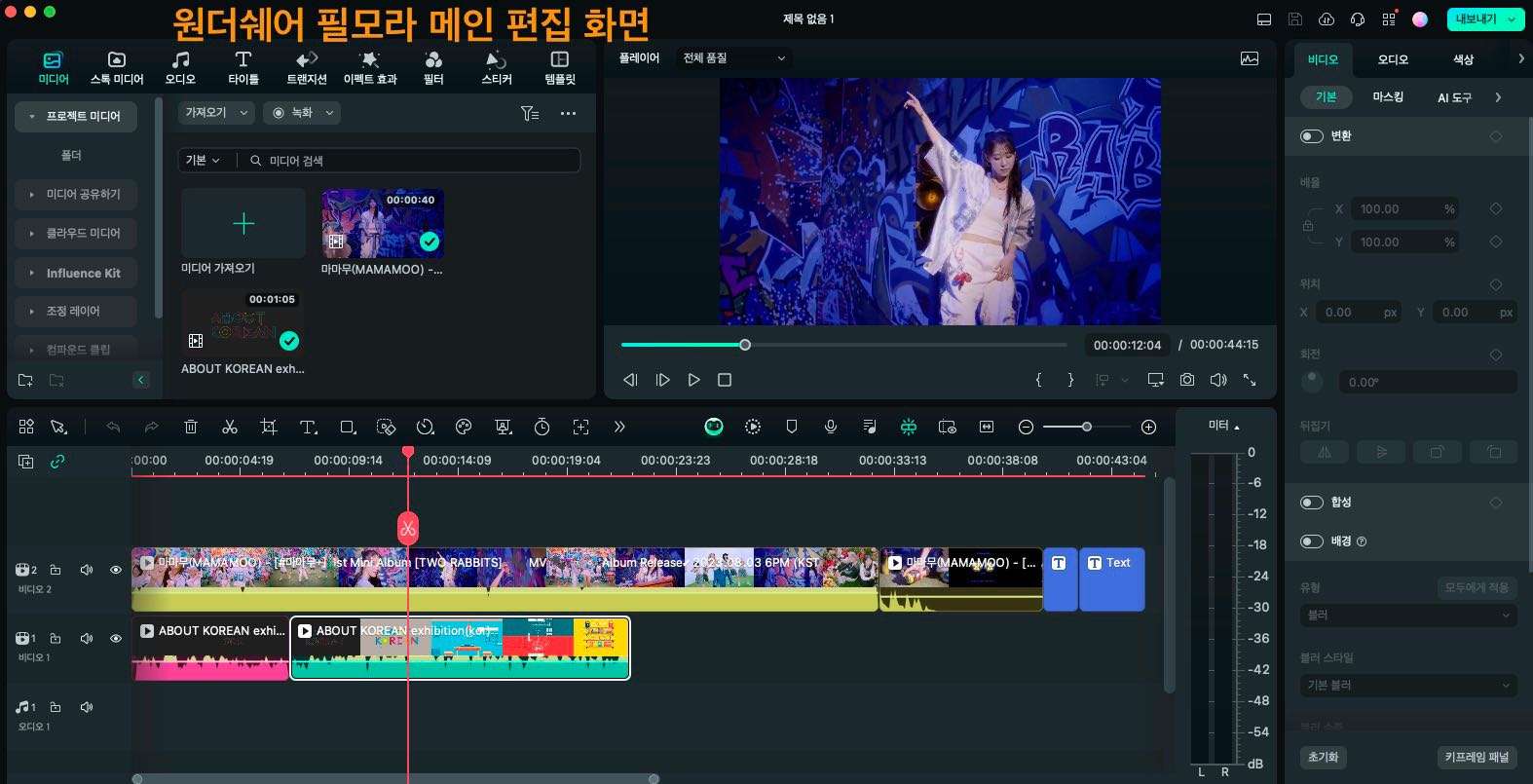Click the timeline zoom in plus button

point(1148,427)
